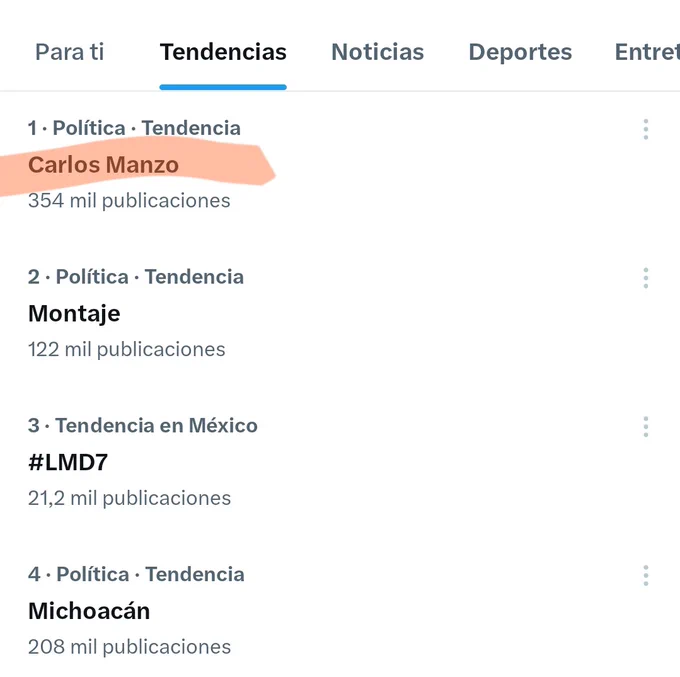The height and width of the screenshot is (677, 680).
Task: Open more options for Montaje trend
Action: 646,278
